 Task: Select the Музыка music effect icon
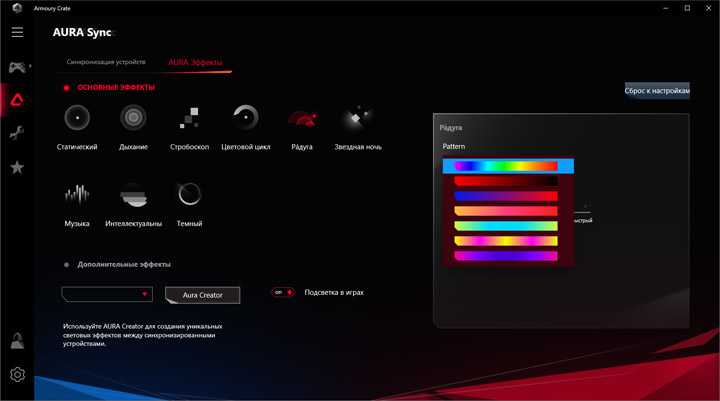click(x=77, y=194)
